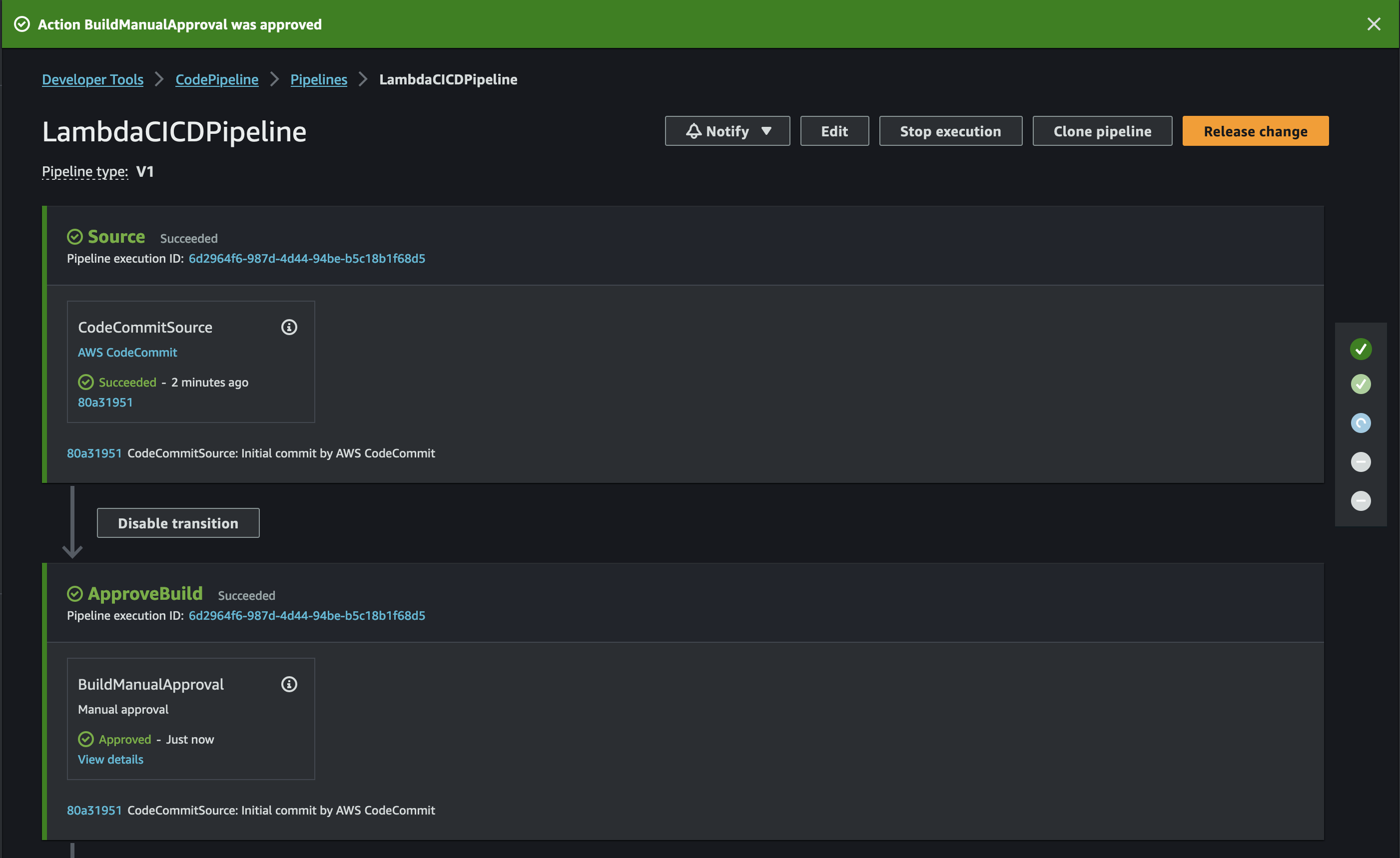Click Clone pipeline button

click(1102, 131)
